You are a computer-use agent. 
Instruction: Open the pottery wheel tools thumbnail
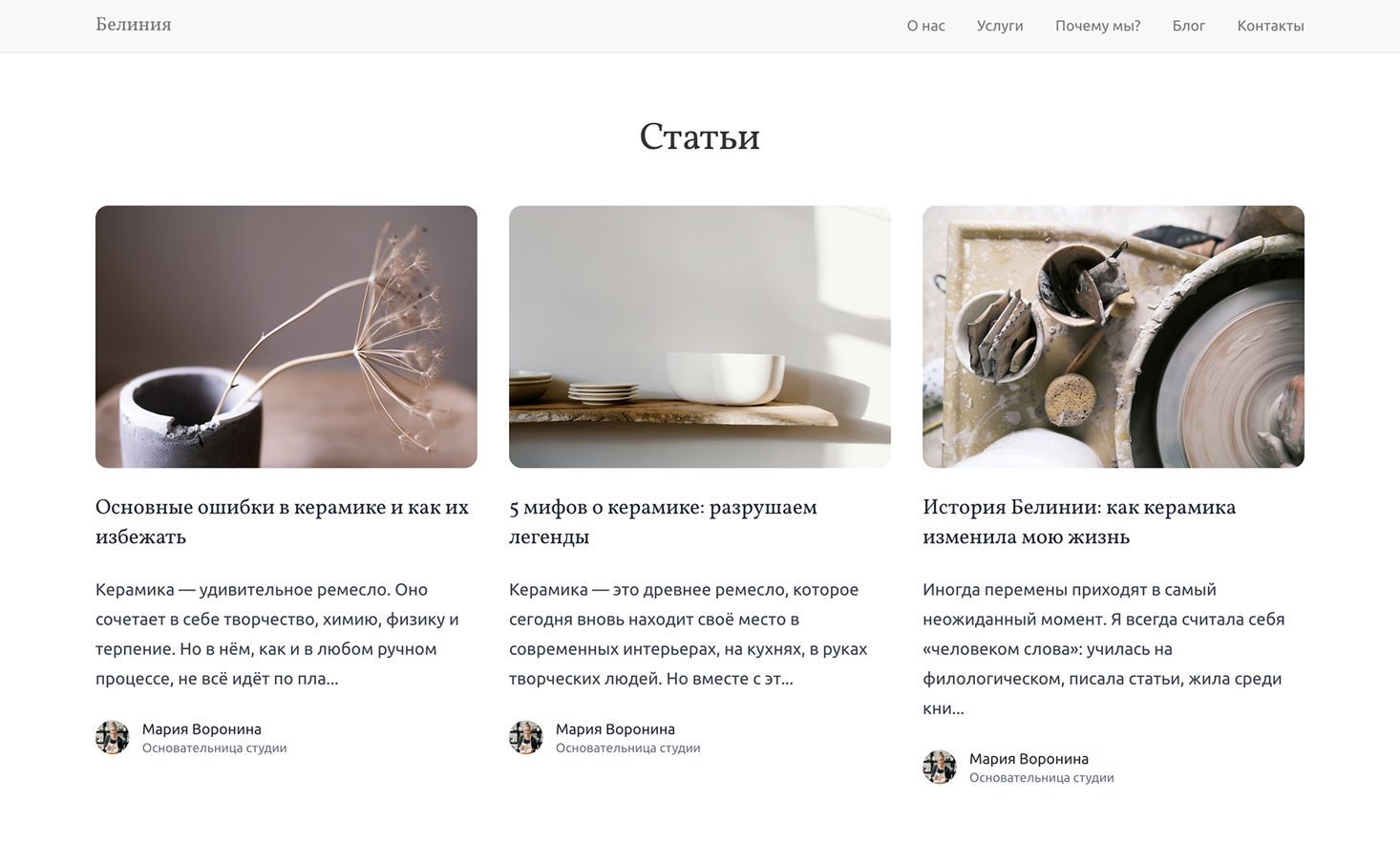[1114, 337]
